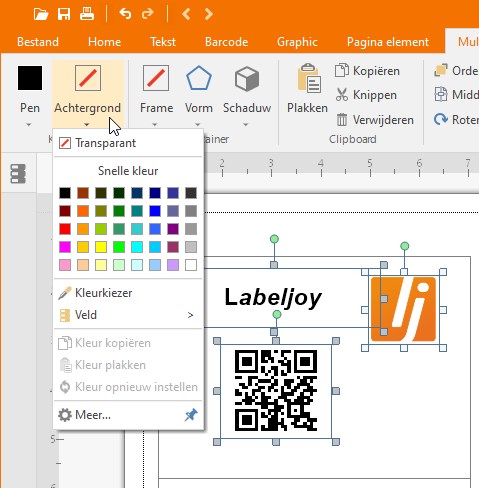Choose Transparant background option
The height and width of the screenshot is (488, 479).
[128, 143]
